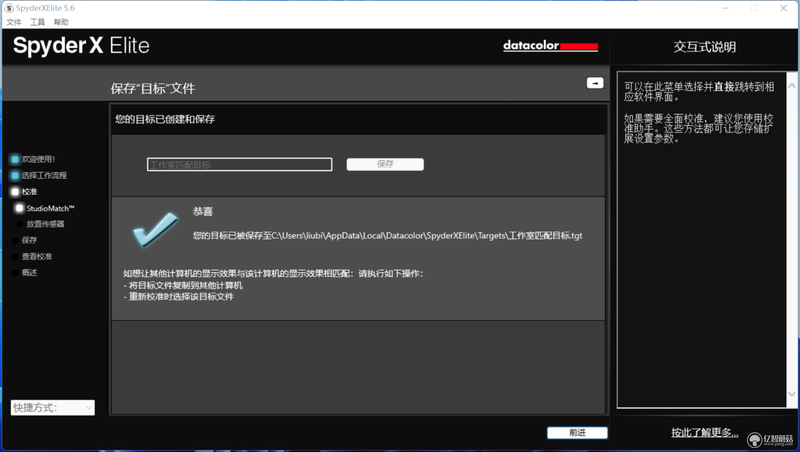
Task: Select the 放置传感器 step
Action: click(x=41, y=224)
